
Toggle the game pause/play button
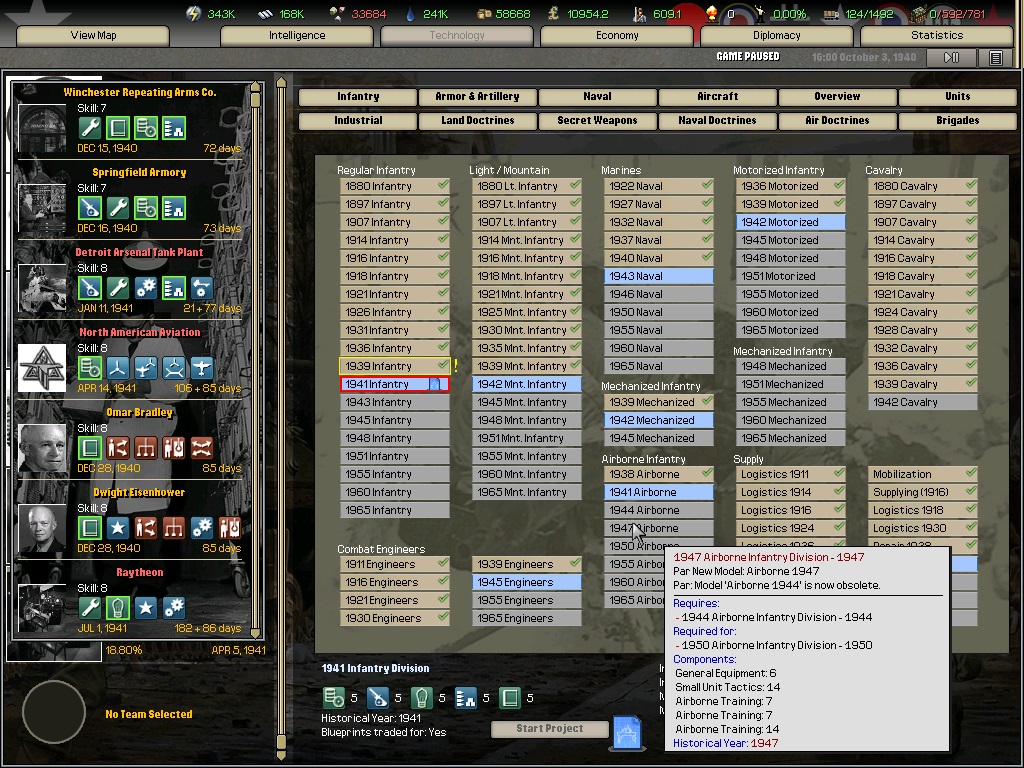click(951, 58)
